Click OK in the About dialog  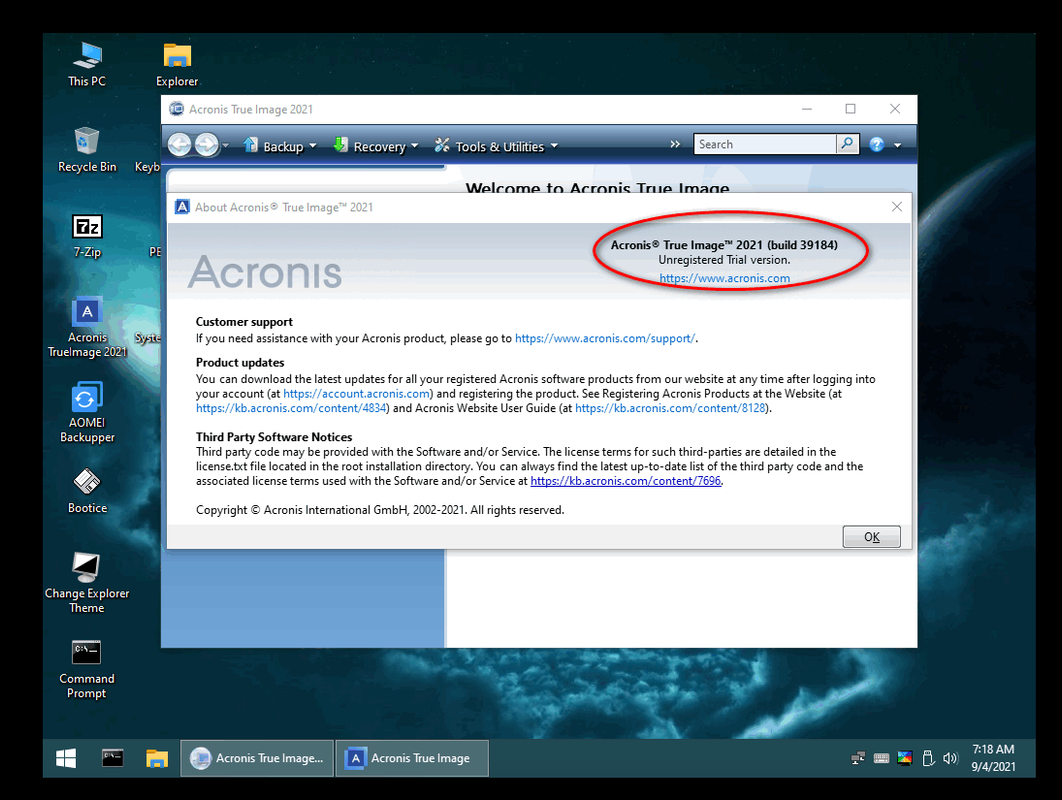tap(871, 536)
